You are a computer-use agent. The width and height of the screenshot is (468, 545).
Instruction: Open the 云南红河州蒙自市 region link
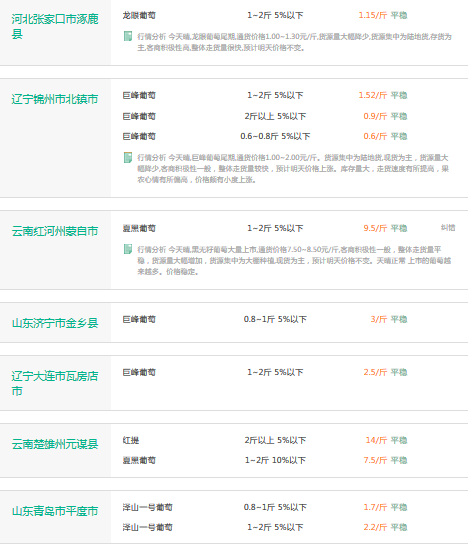pos(55,231)
